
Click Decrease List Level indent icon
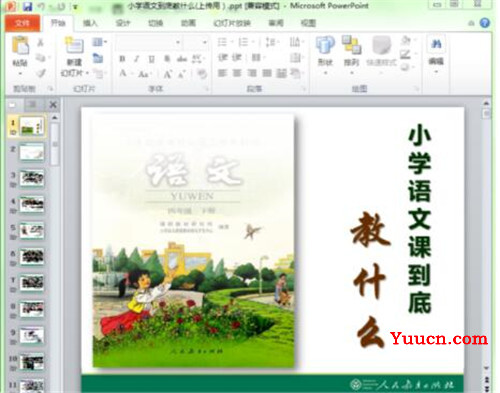222,58
